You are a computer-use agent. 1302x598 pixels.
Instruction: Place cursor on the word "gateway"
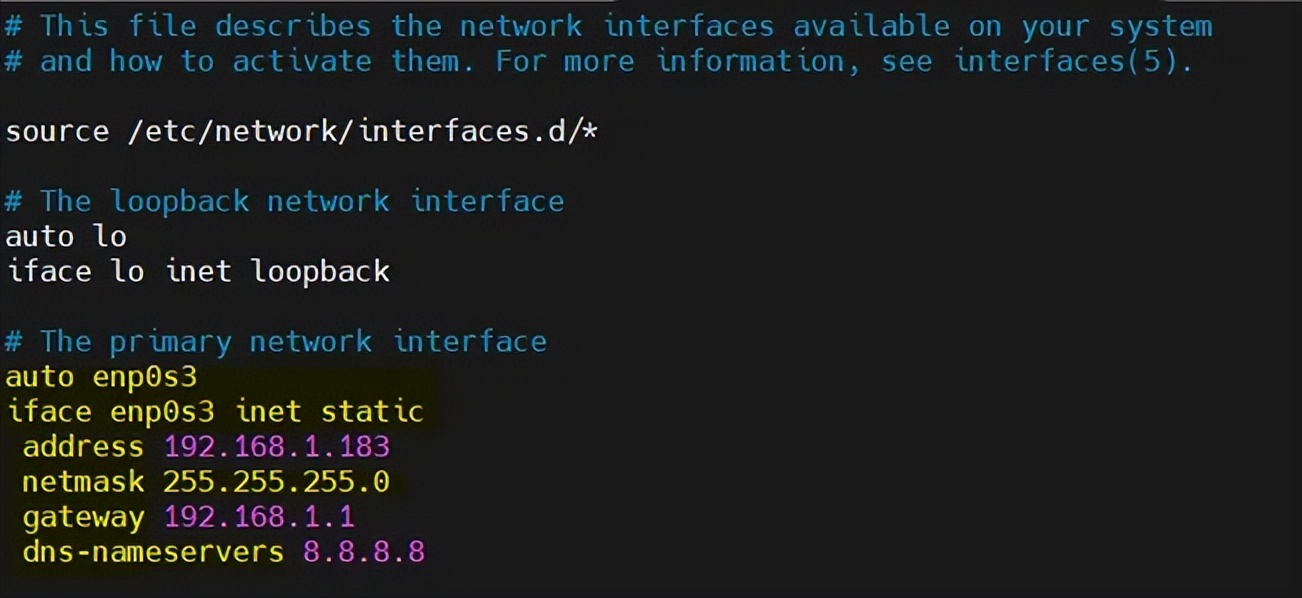coord(83,517)
